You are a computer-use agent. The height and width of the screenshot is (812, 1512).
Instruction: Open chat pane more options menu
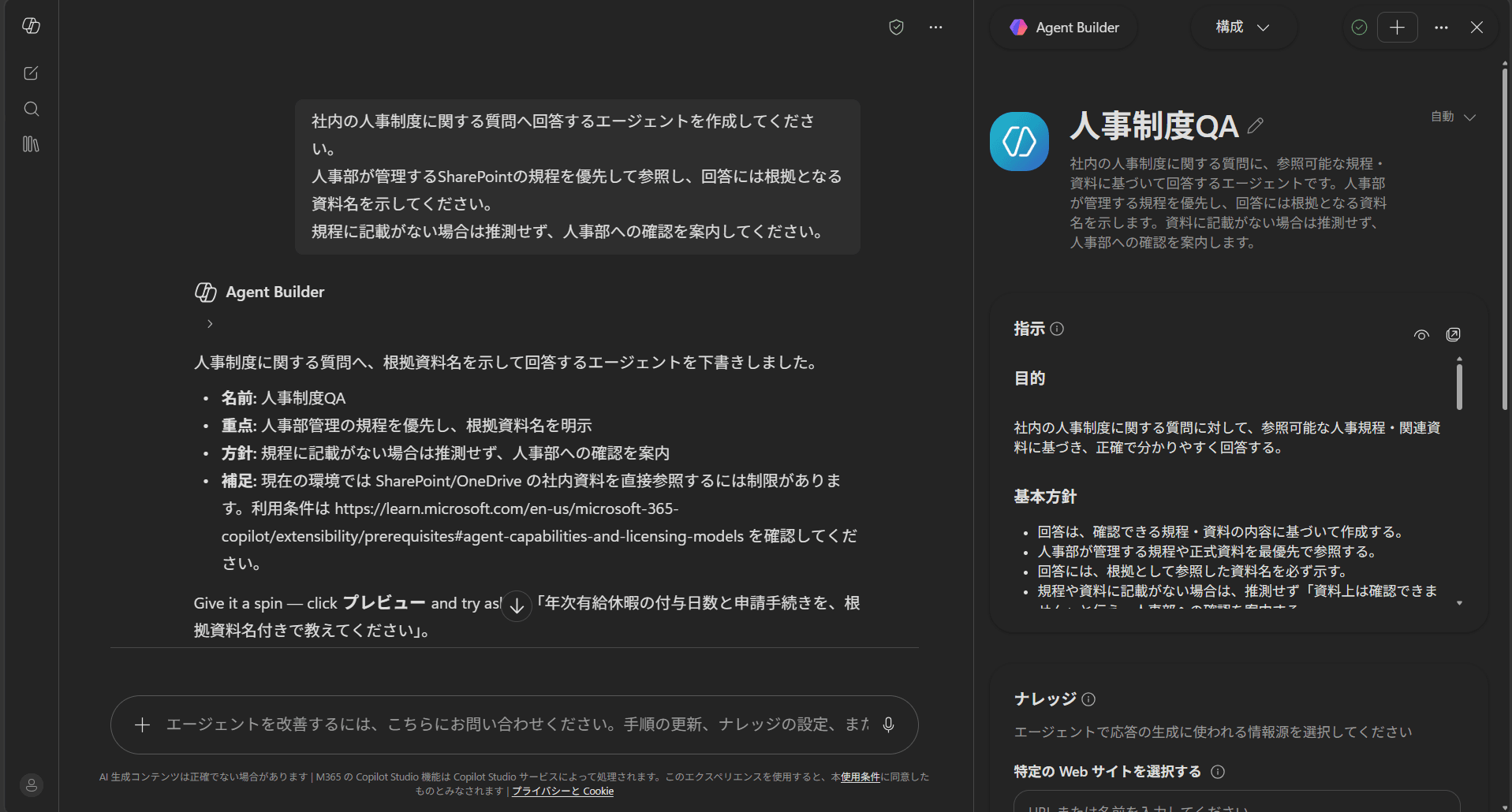point(935,28)
